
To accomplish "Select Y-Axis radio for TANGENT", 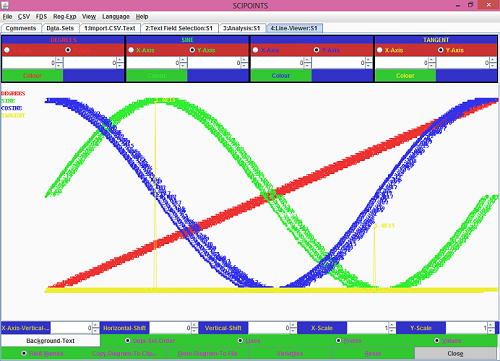I will click(x=441, y=50).
